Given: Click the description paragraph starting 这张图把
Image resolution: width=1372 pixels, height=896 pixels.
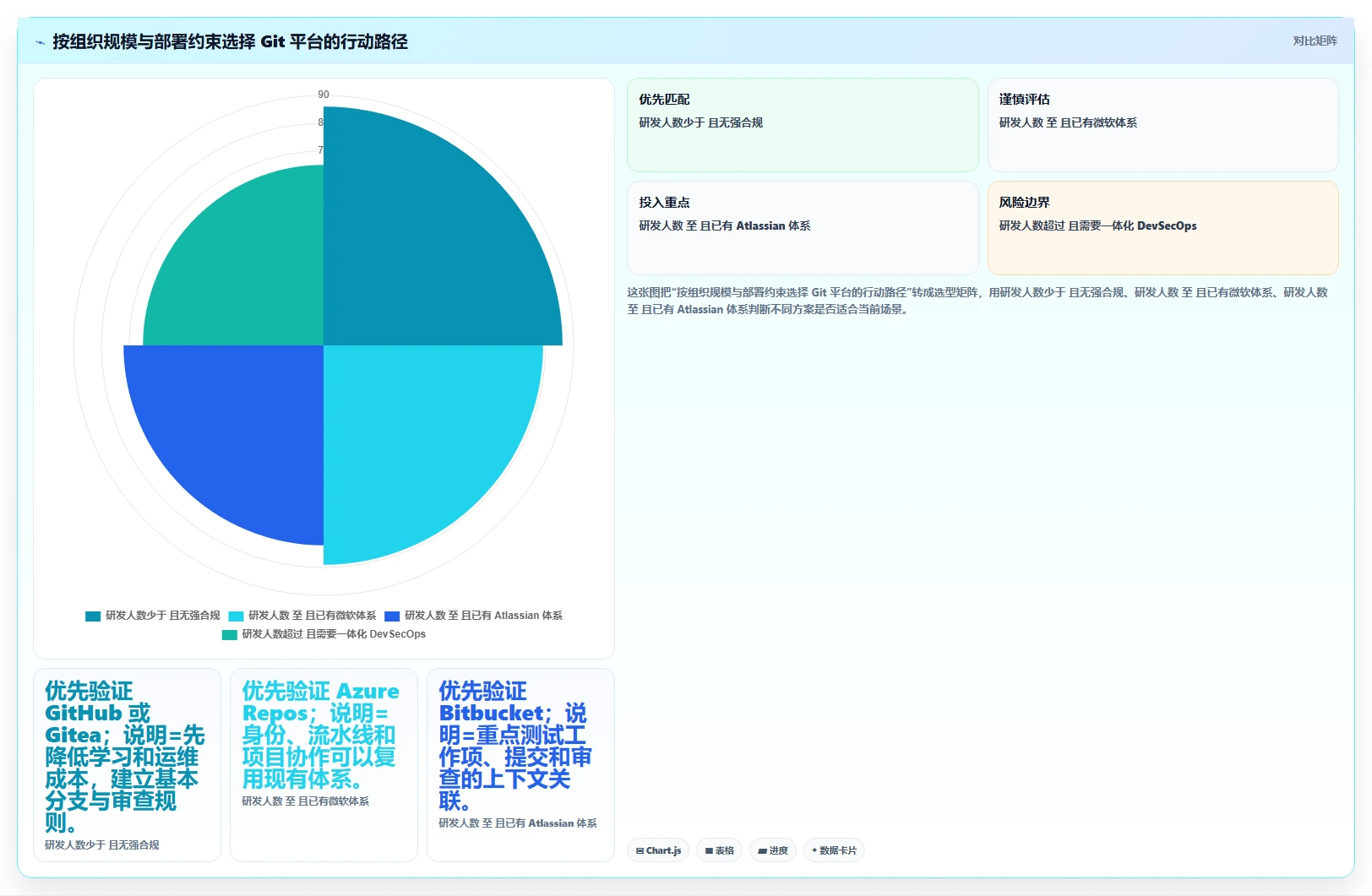Looking at the screenshot, I should (x=977, y=301).
